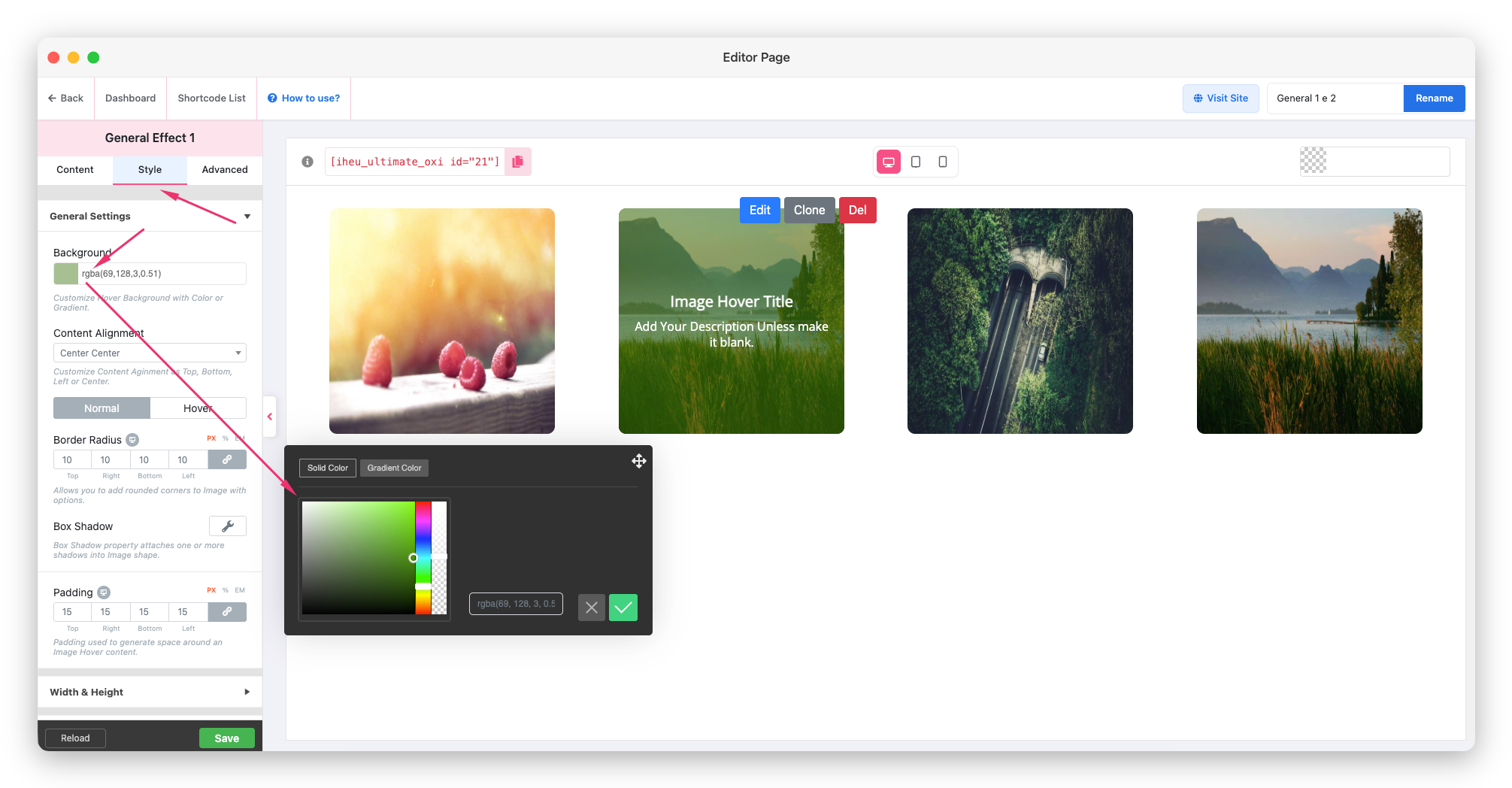Open How to use help link
This screenshot has width=1512, height=788.
[304, 98]
